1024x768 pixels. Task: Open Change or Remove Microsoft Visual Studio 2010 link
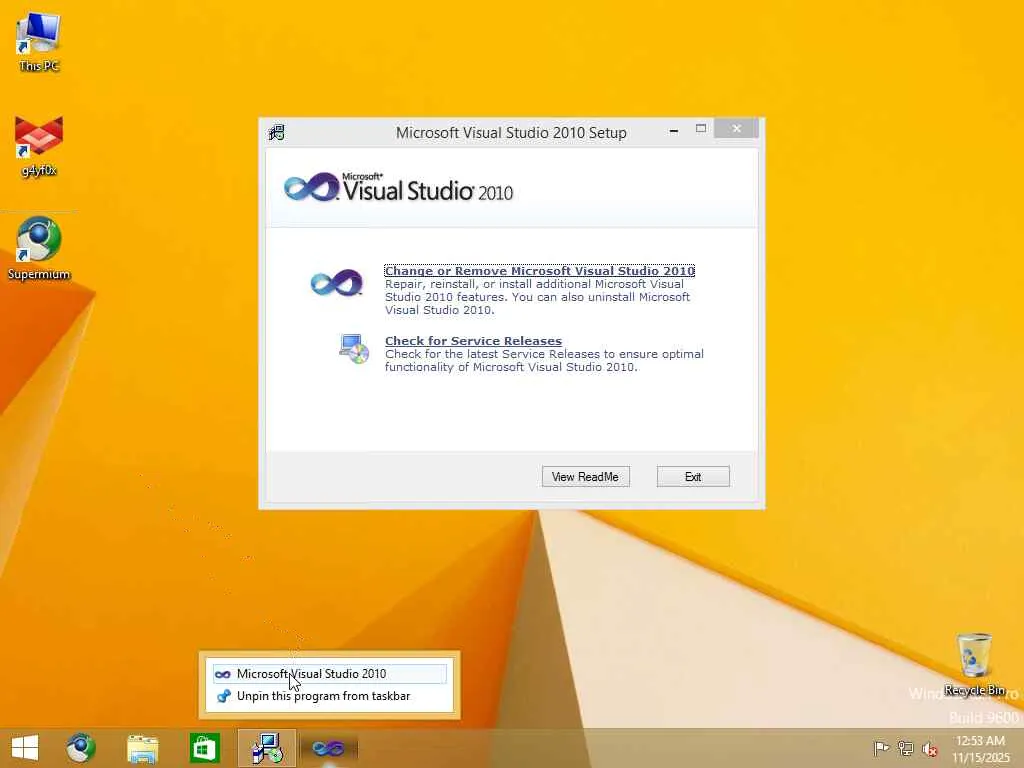coord(539,271)
